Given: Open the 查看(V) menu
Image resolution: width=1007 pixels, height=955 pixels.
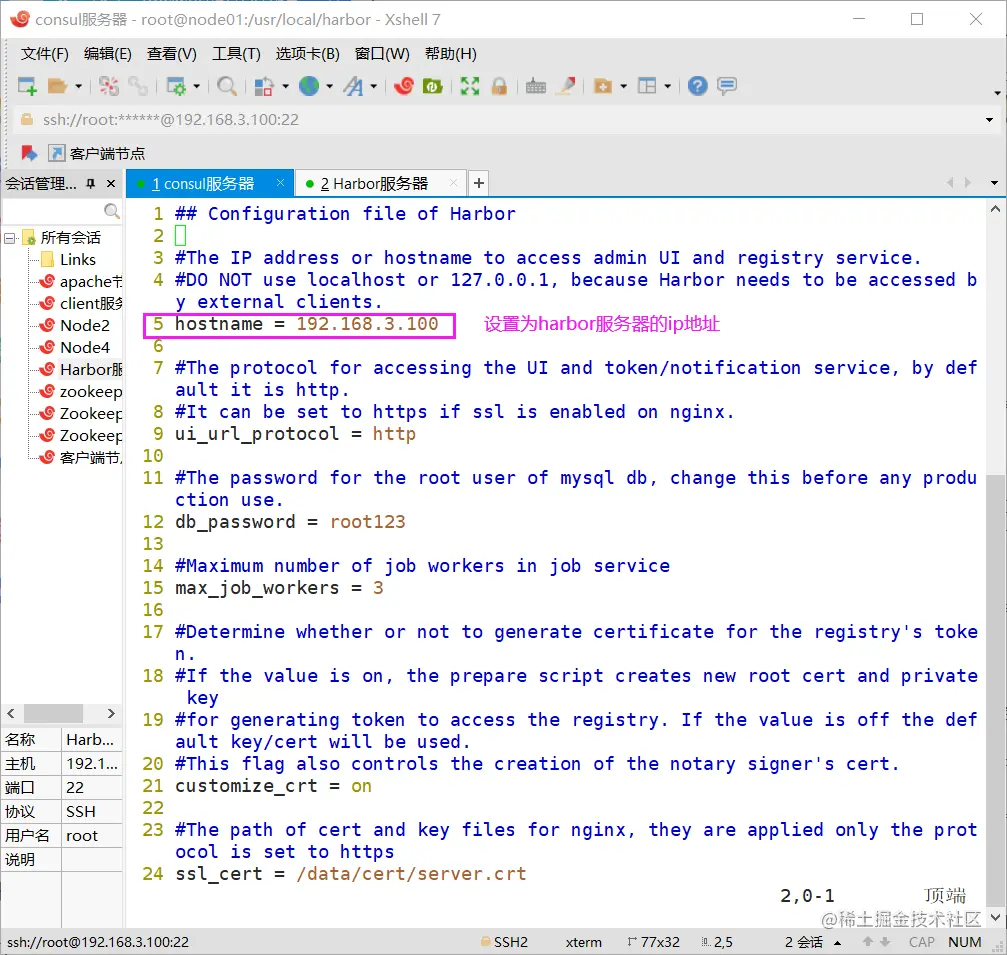Looking at the screenshot, I should tap(171, 54).
